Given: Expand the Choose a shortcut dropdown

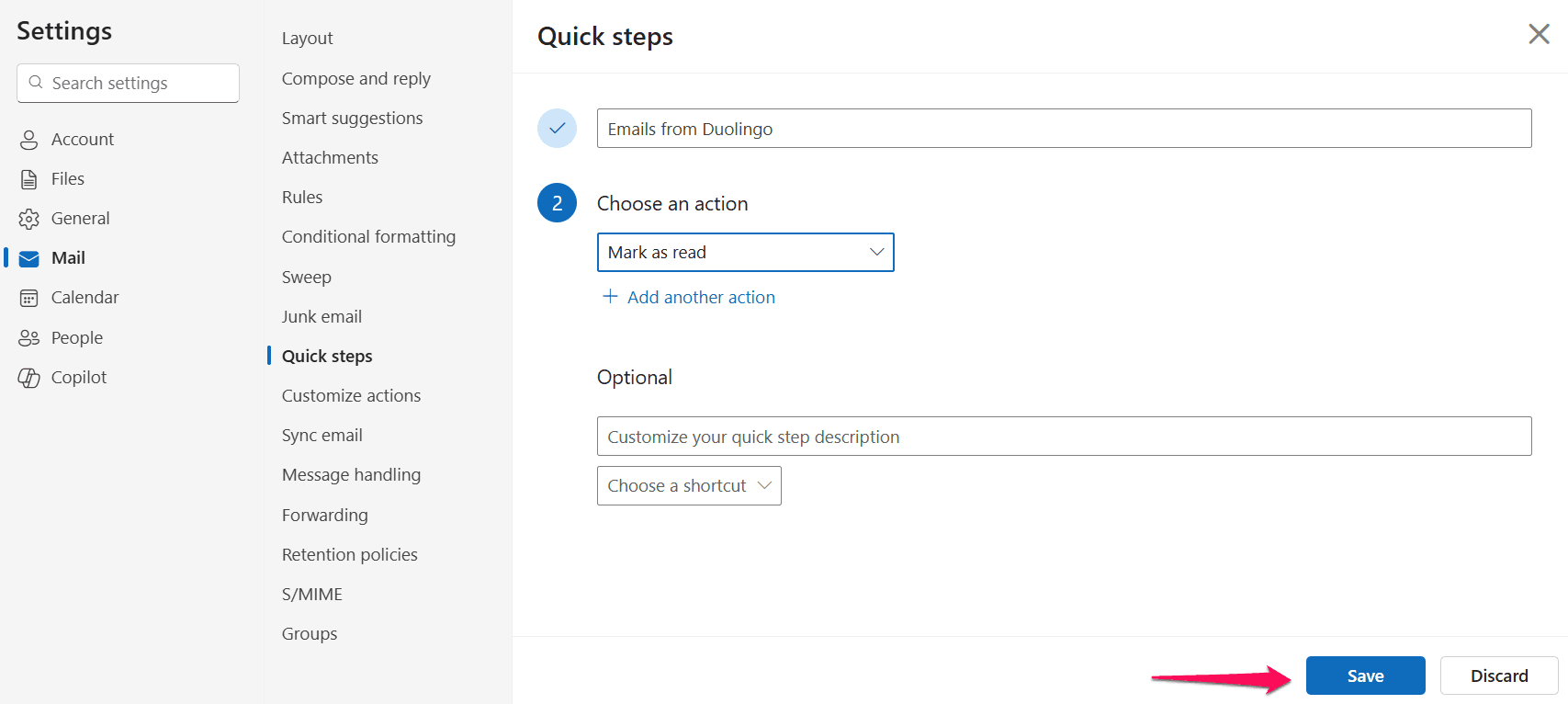Looking at the screenshot, I should coord(689,486).
